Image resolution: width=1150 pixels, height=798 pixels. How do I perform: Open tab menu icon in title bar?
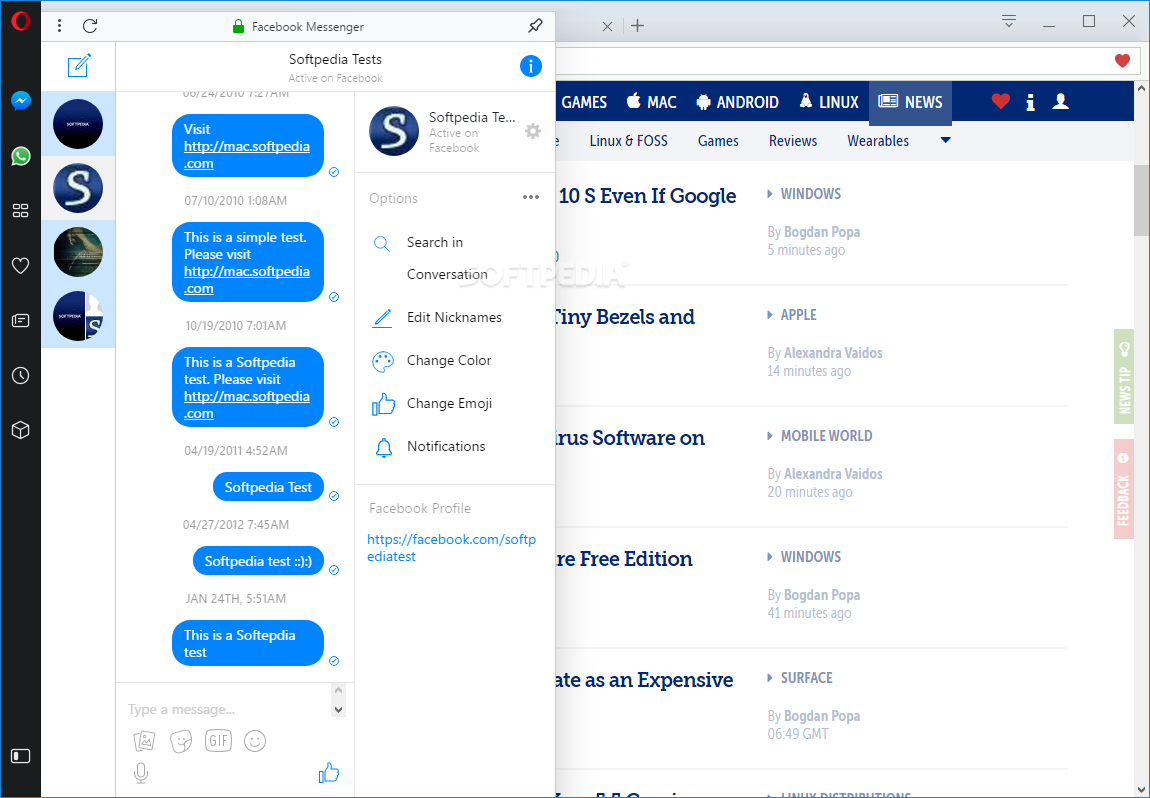1009,21
